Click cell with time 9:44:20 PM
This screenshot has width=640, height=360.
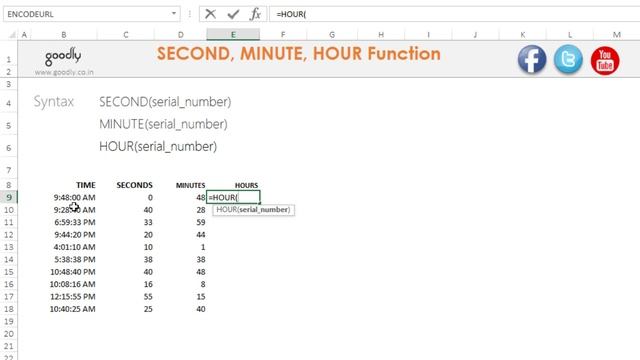click(64, 235)
